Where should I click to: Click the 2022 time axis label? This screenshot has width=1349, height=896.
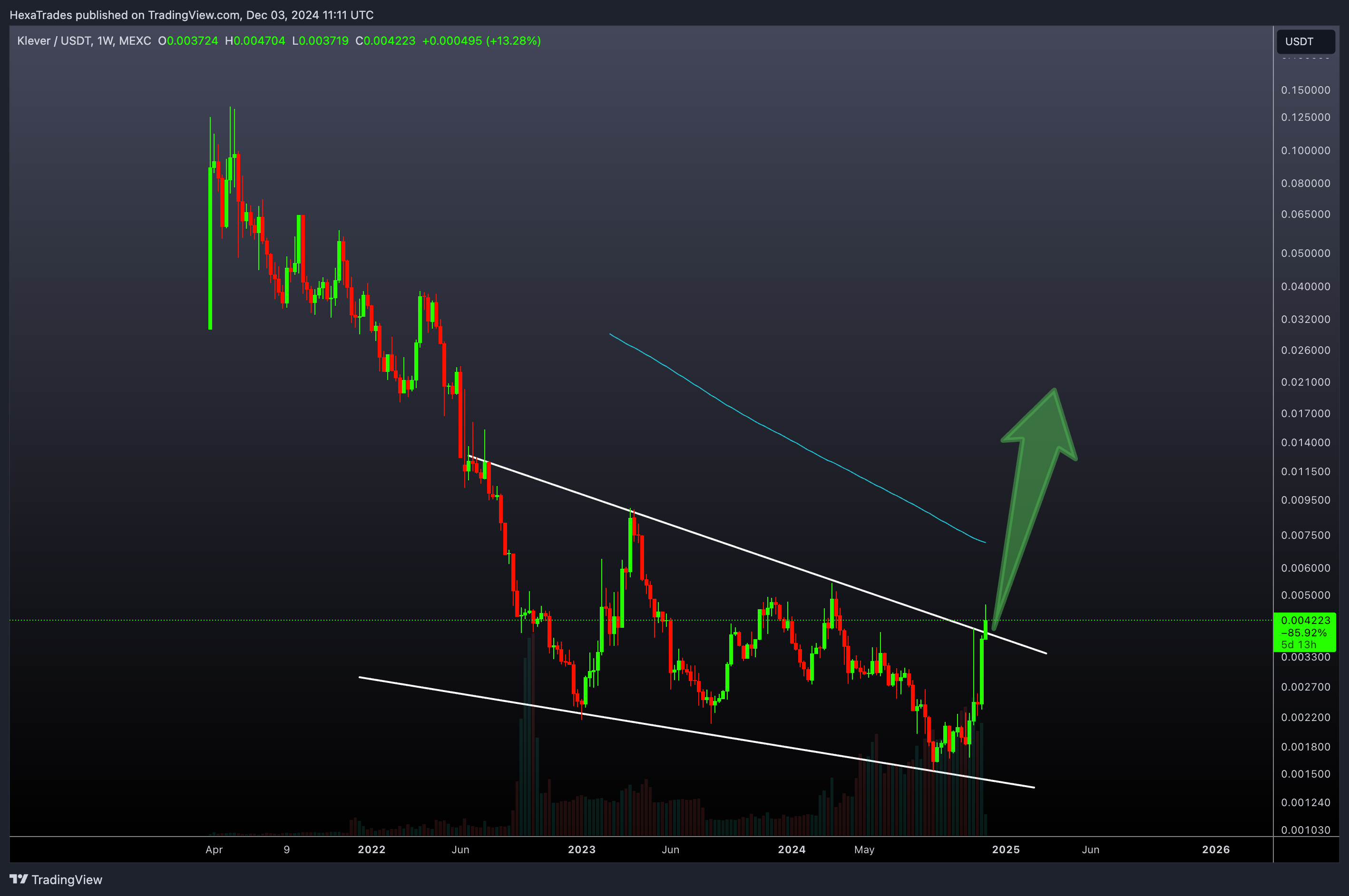[371, 850]
